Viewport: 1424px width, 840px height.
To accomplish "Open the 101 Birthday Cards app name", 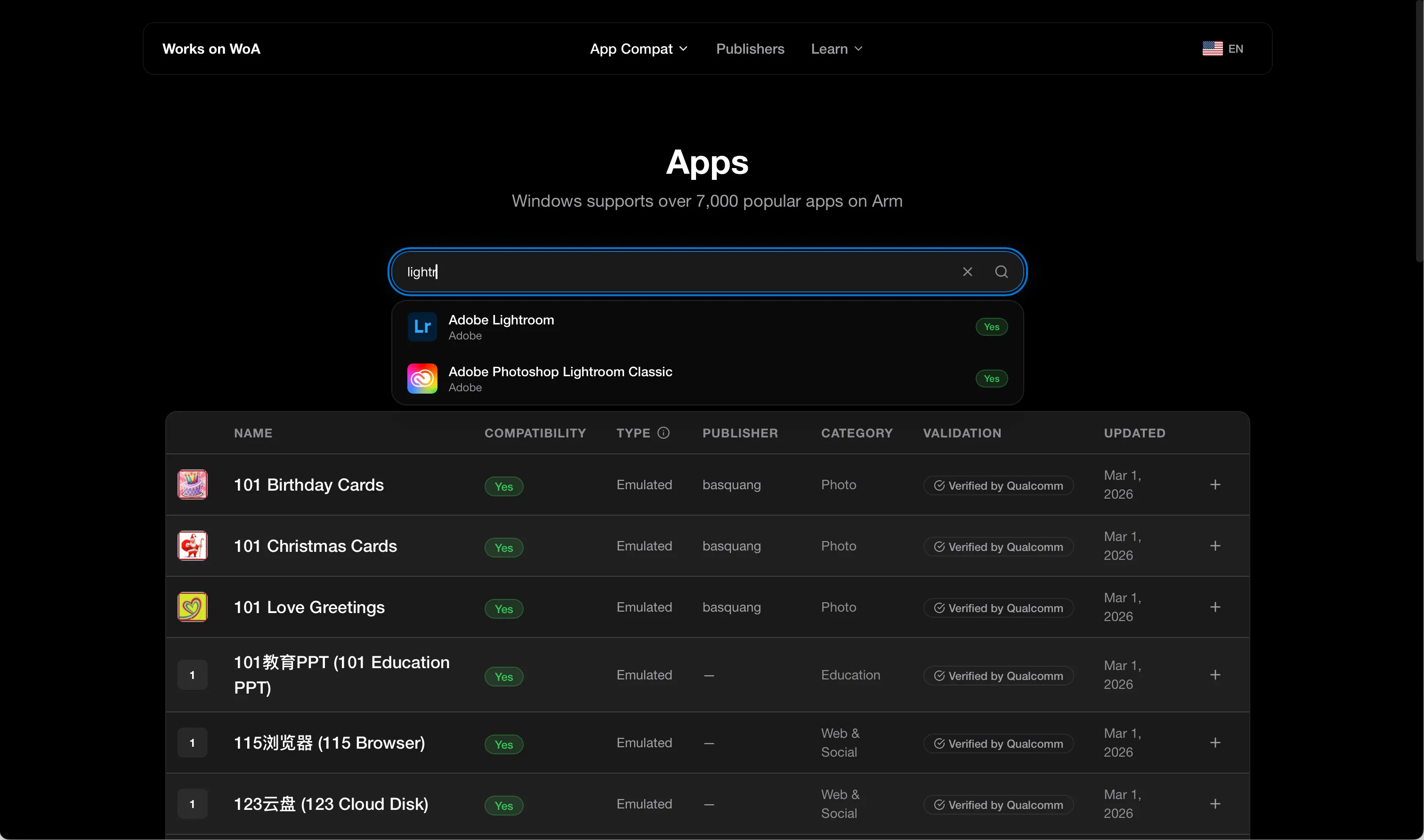I will pos(309,485).
